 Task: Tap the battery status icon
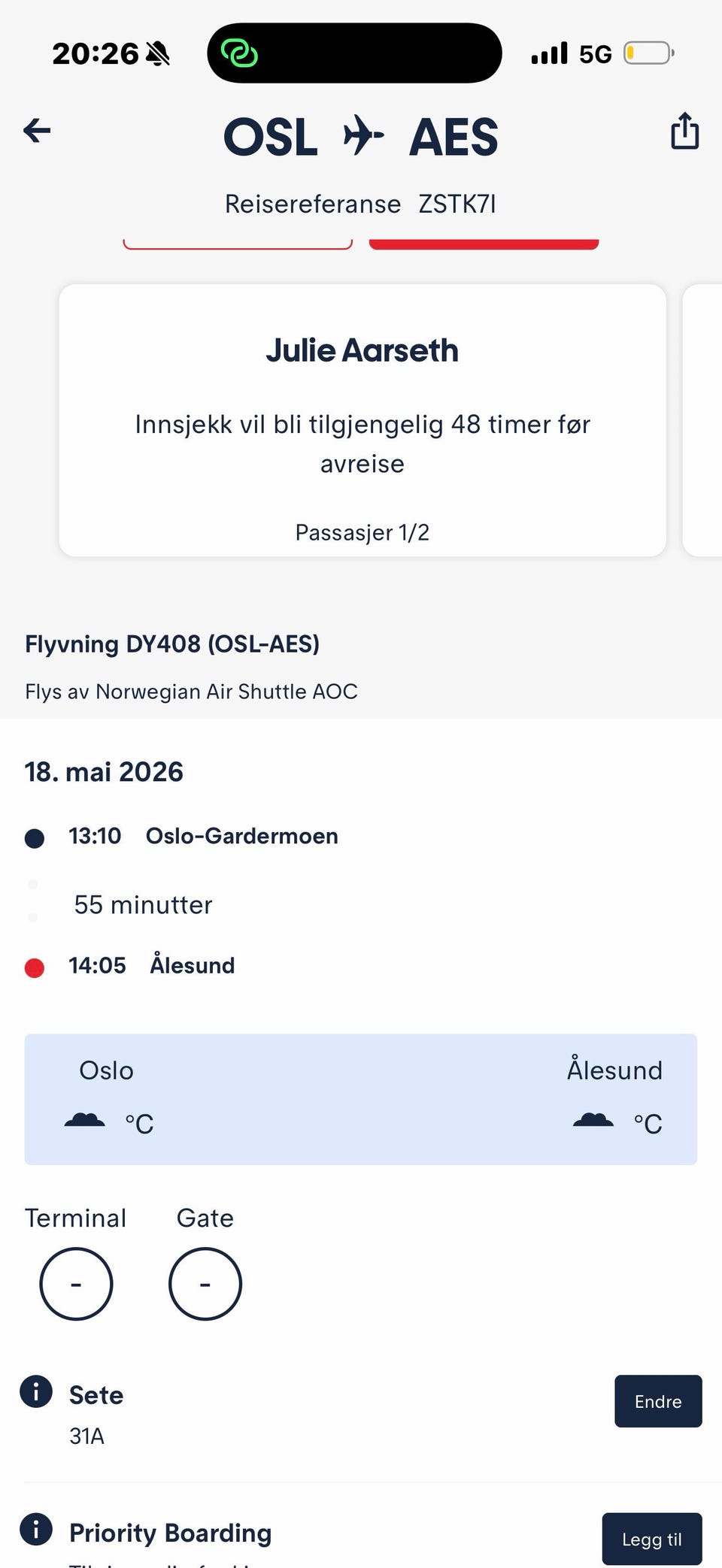click(648, 53)
